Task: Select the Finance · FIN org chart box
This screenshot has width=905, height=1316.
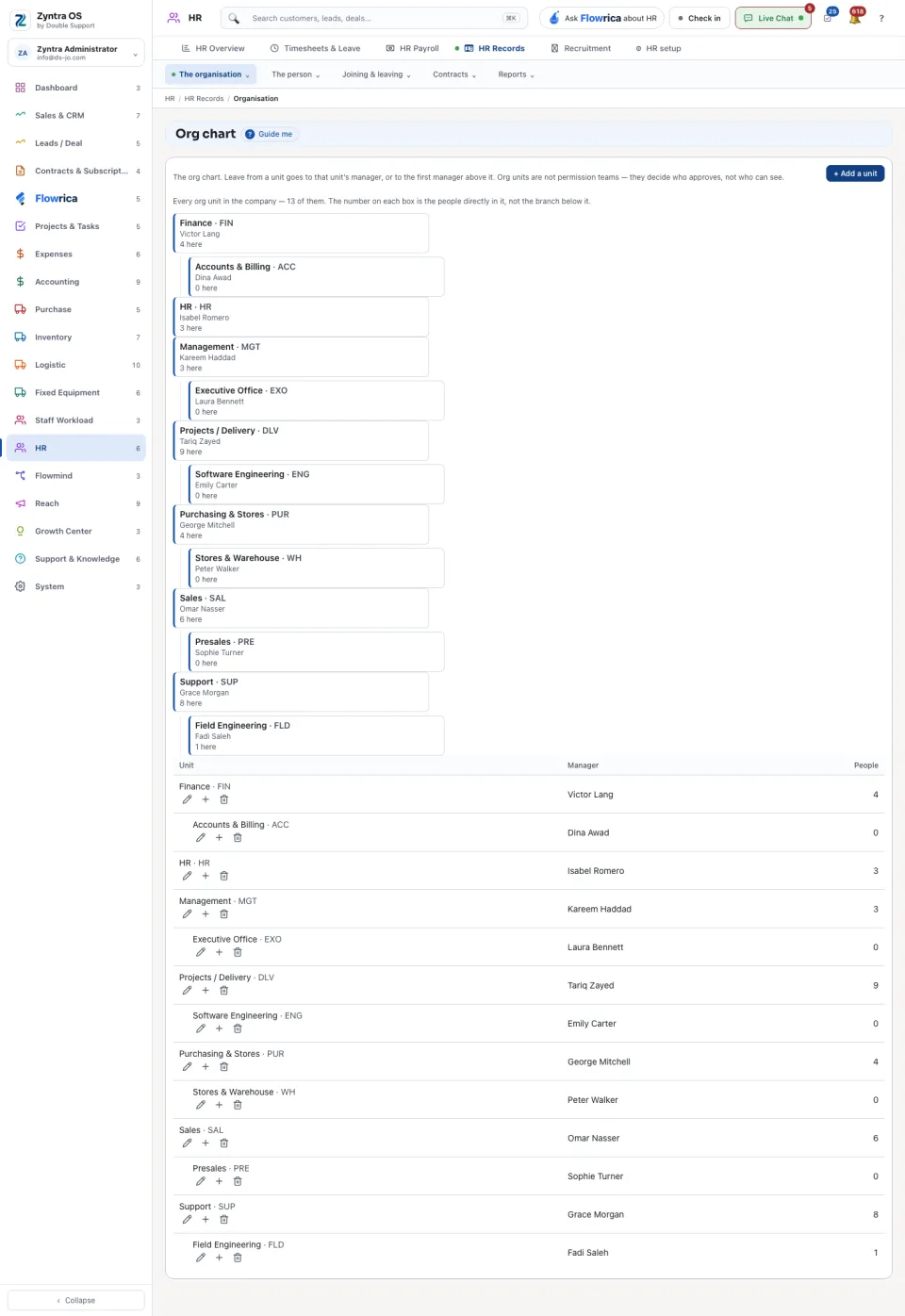Action: [x=301, y=233]
